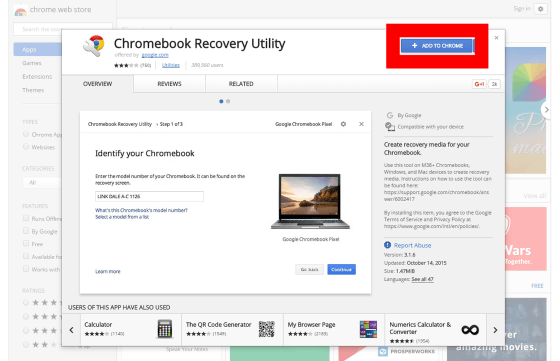Click the Report Abuse exclamation icon
Viewport: 560px width, 361px height.
click(x=388, y=245)
